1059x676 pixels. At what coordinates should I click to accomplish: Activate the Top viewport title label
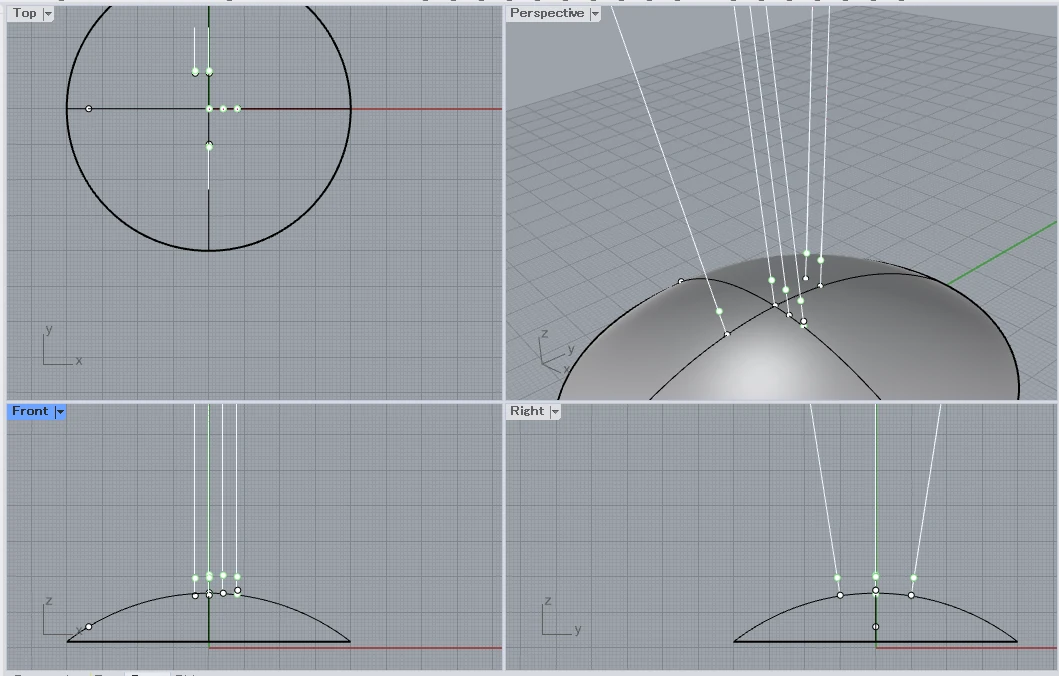pos(24,13)
